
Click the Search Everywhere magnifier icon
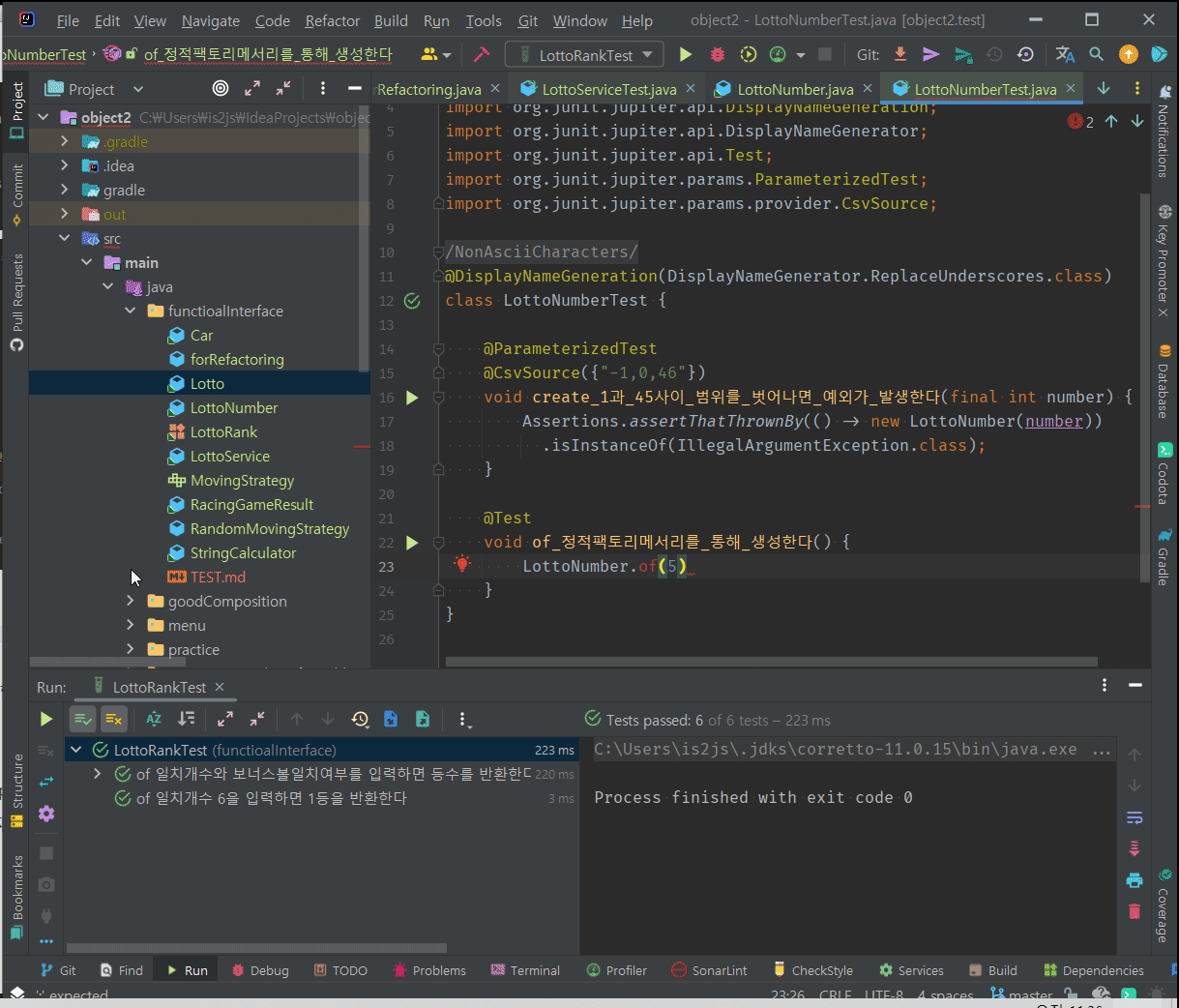(1096, 55)
